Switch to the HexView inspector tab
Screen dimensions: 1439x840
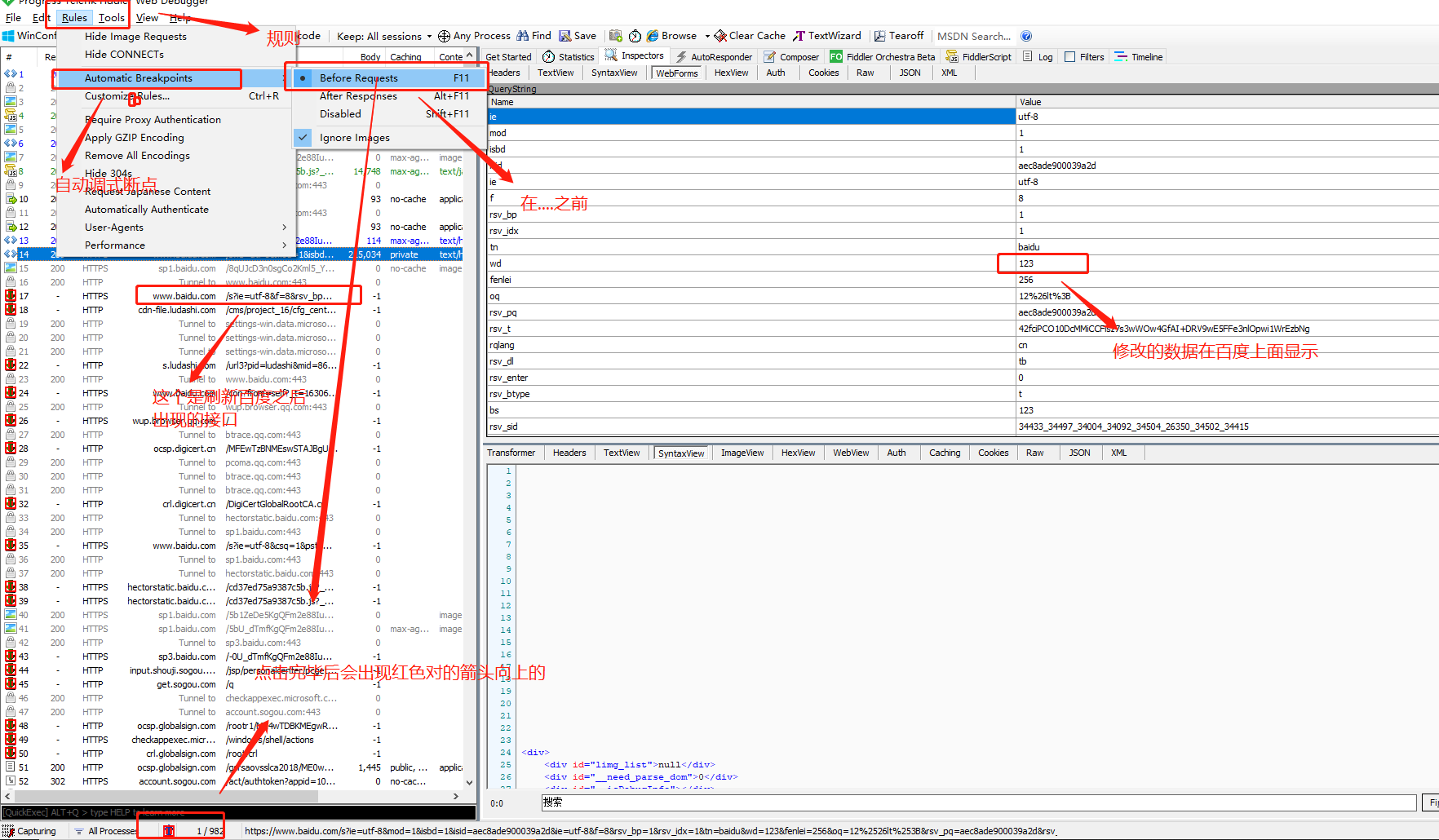click(x=731, y=72)
